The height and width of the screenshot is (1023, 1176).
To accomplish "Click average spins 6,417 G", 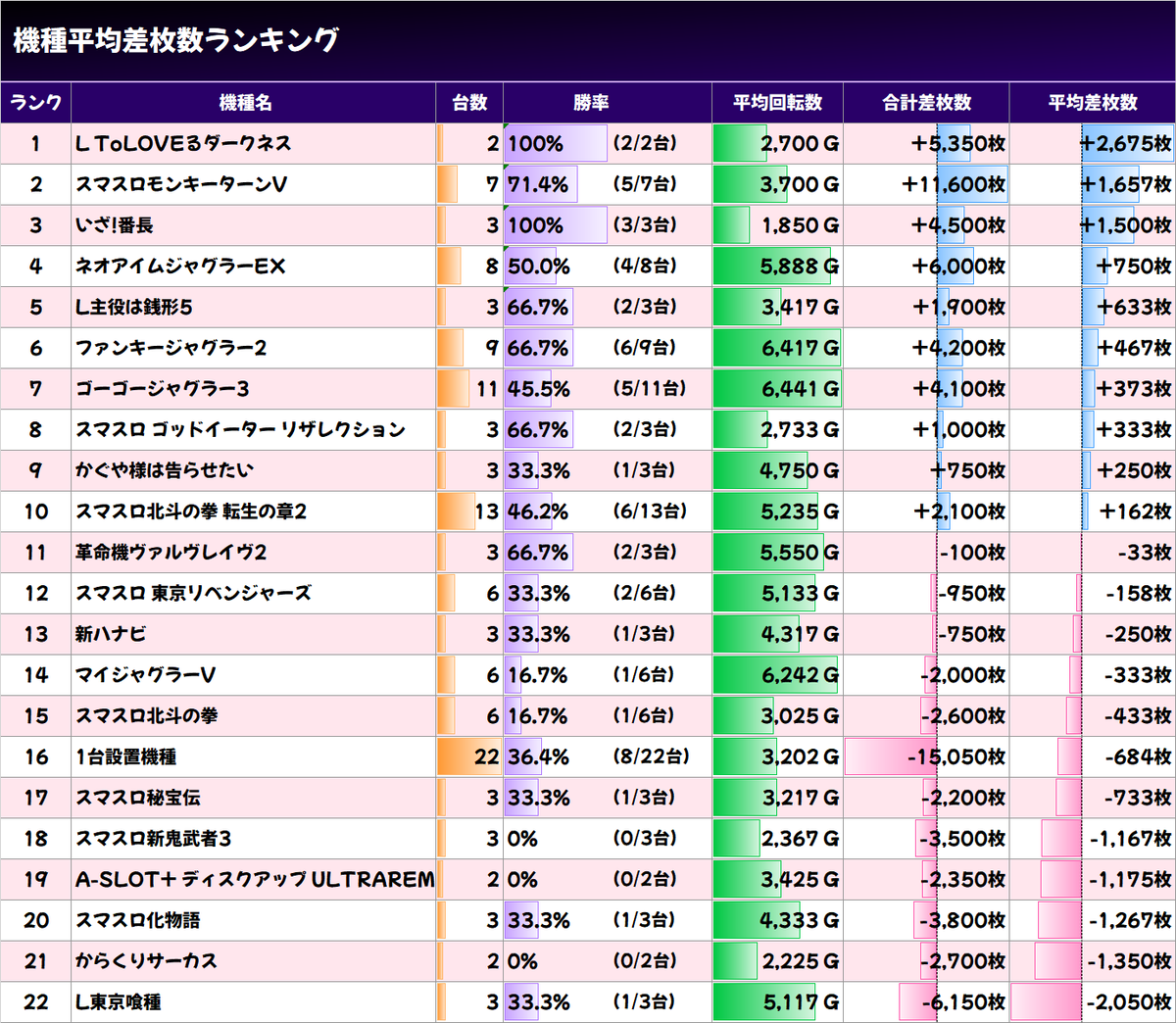I will pos(801,348).
